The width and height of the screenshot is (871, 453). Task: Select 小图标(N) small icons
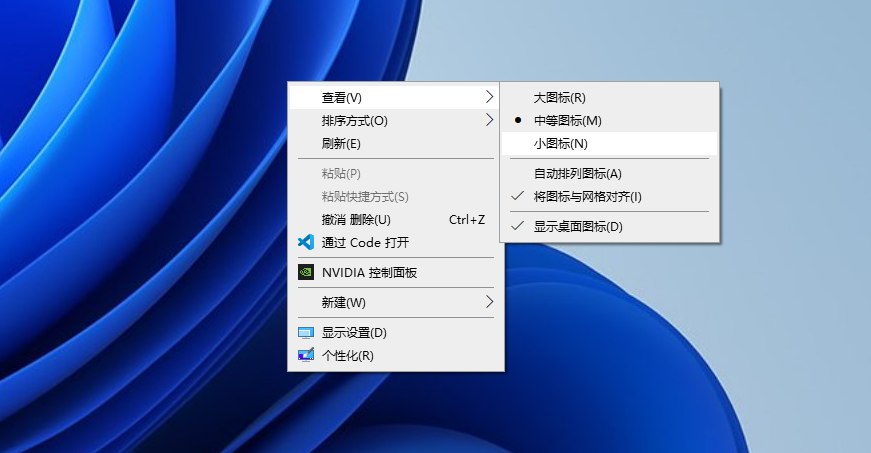609,144
